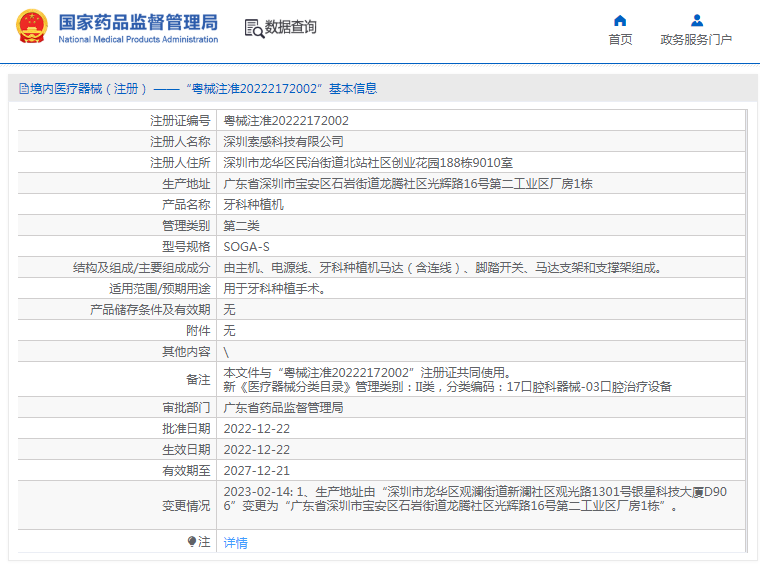Select 深圳素感科技有限公司 registrant name
Screen dimensions: 760x568
tap(283, 142)
